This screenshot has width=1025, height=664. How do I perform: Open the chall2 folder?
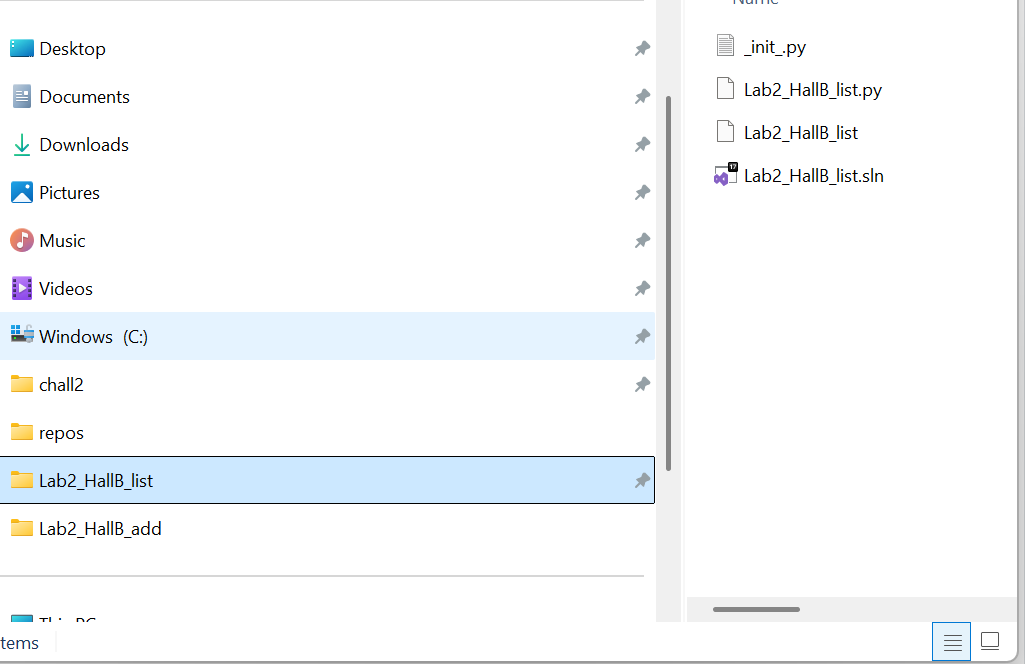[60, 384]
